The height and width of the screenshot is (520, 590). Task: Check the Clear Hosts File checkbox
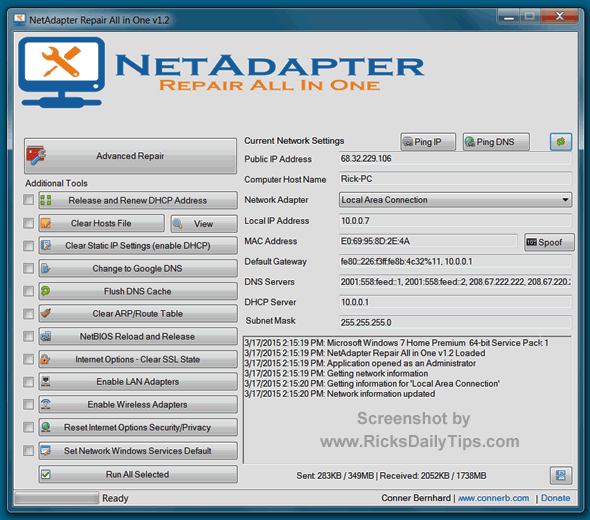pos(29,223)
